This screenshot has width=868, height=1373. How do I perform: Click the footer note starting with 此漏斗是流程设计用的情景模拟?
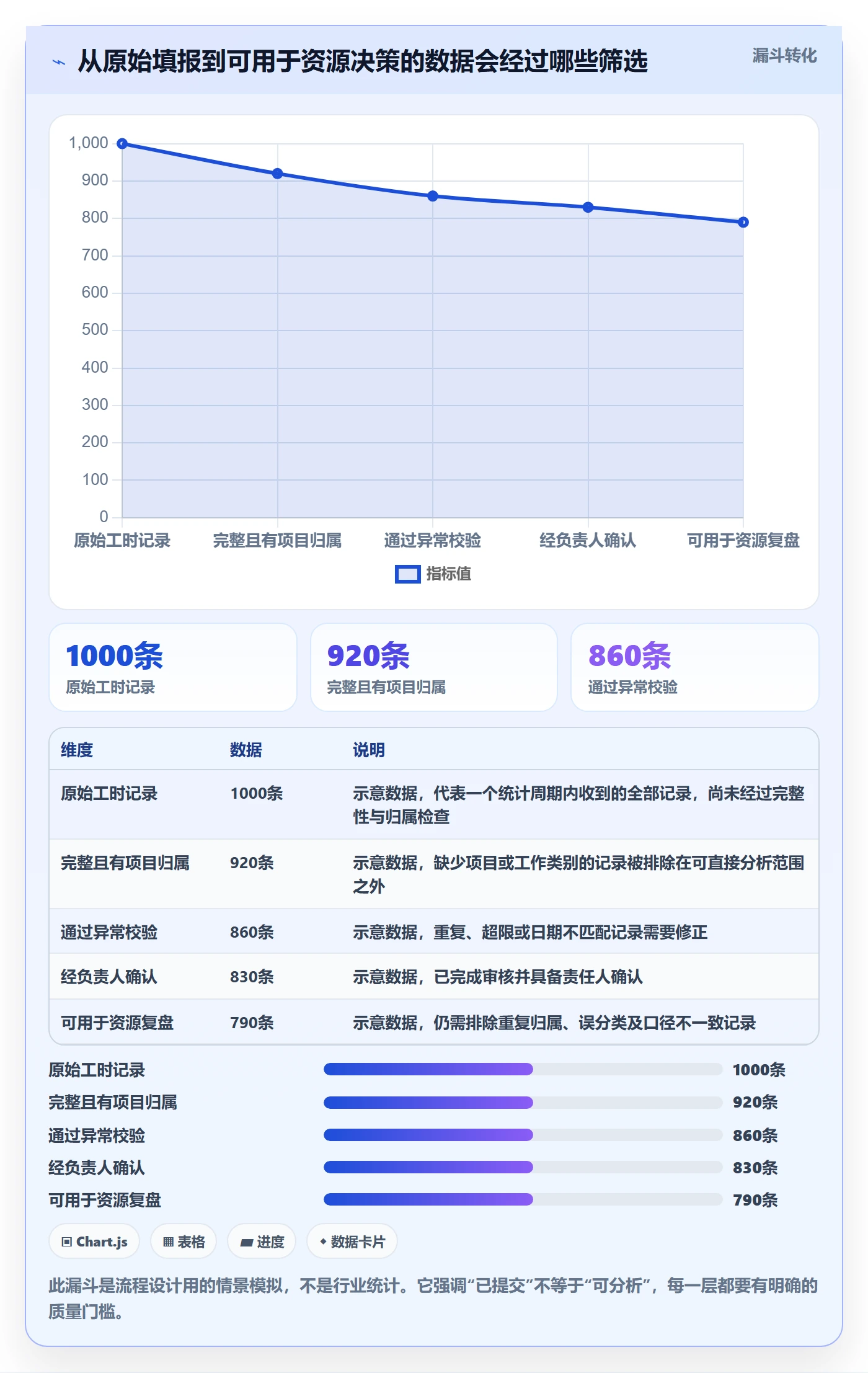(433, 1298)
